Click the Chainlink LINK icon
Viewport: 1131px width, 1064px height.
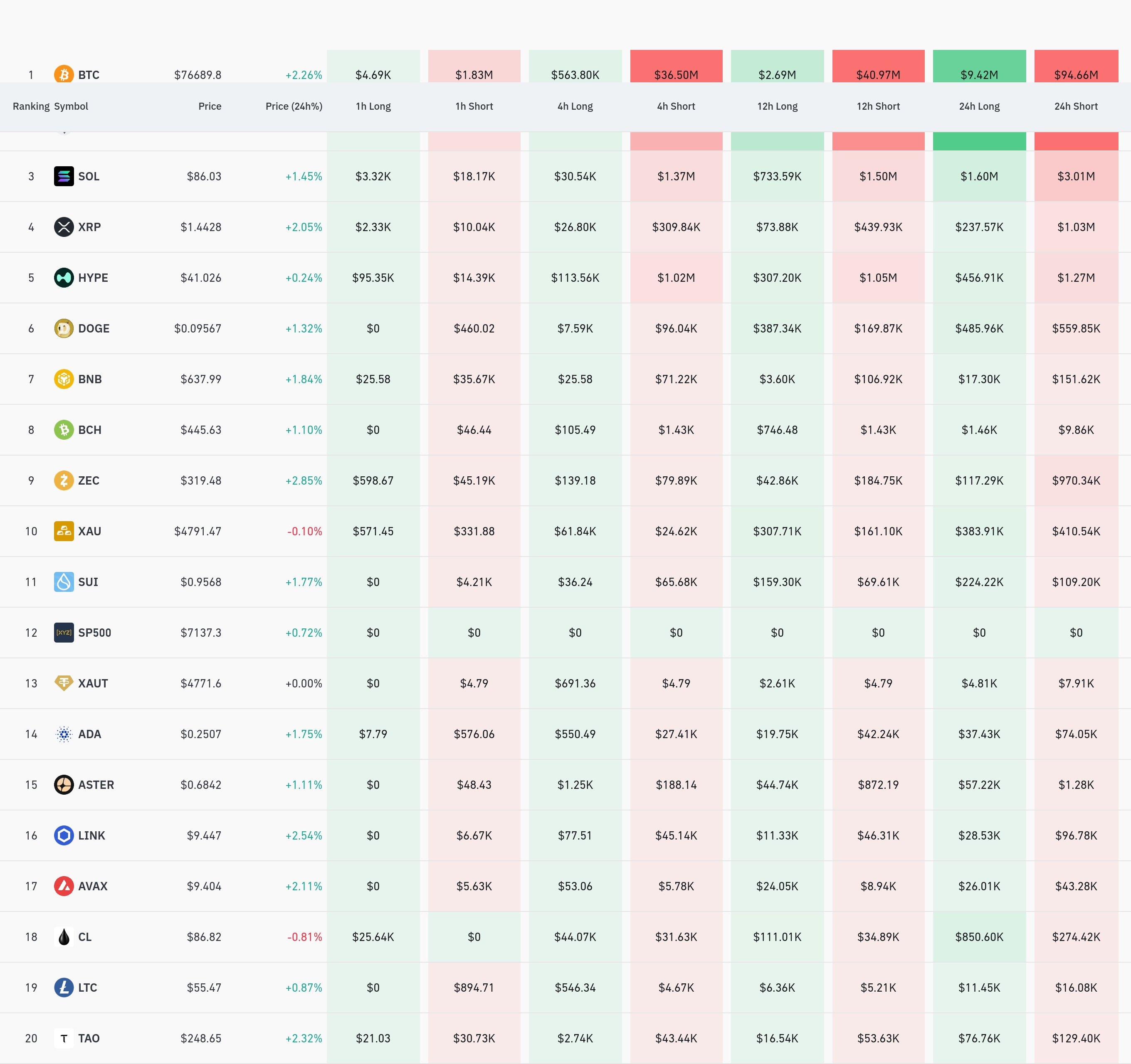coord(64,835)
